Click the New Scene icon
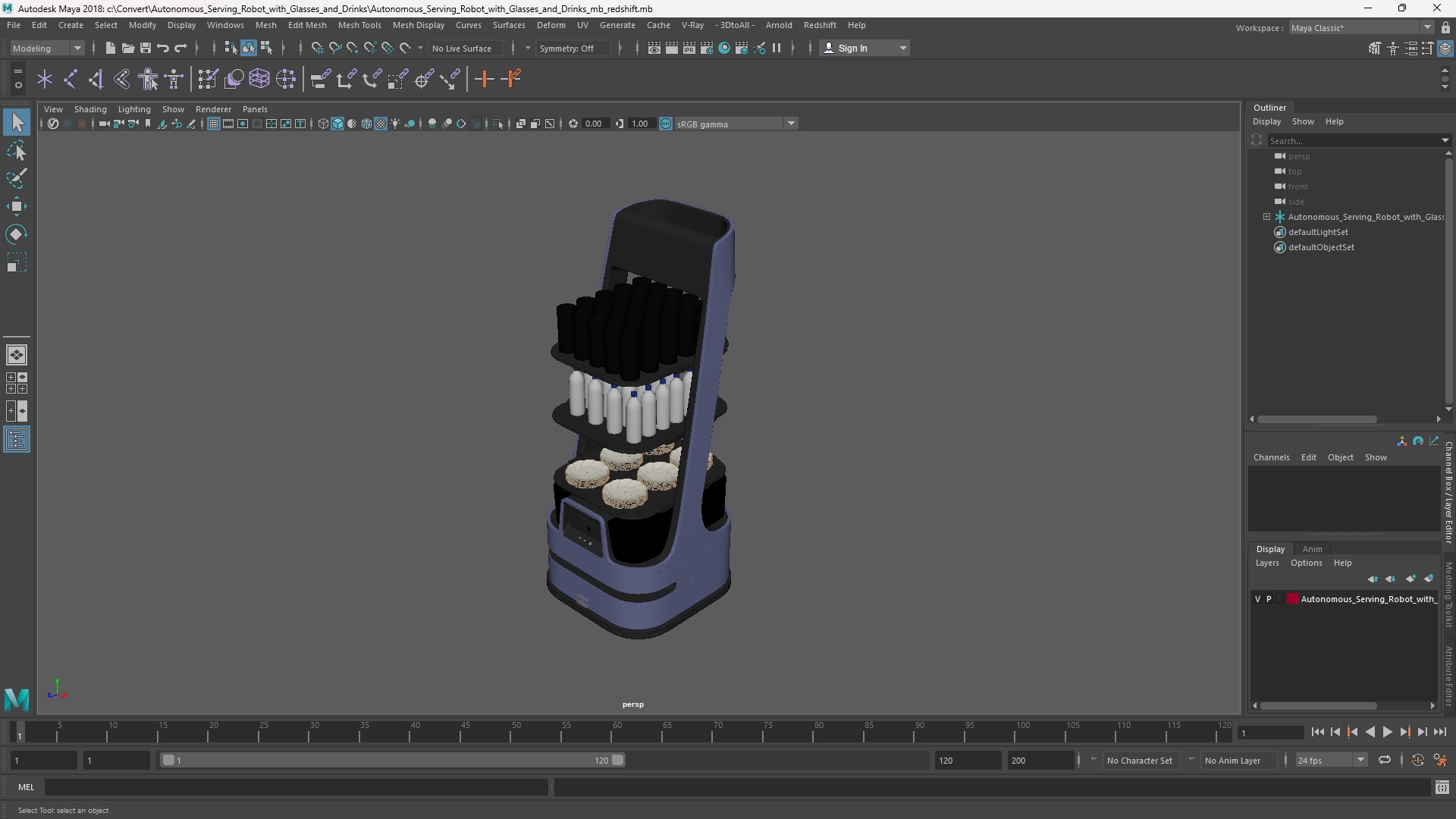This screenshot has width=1456, height=819. point(110,48)
